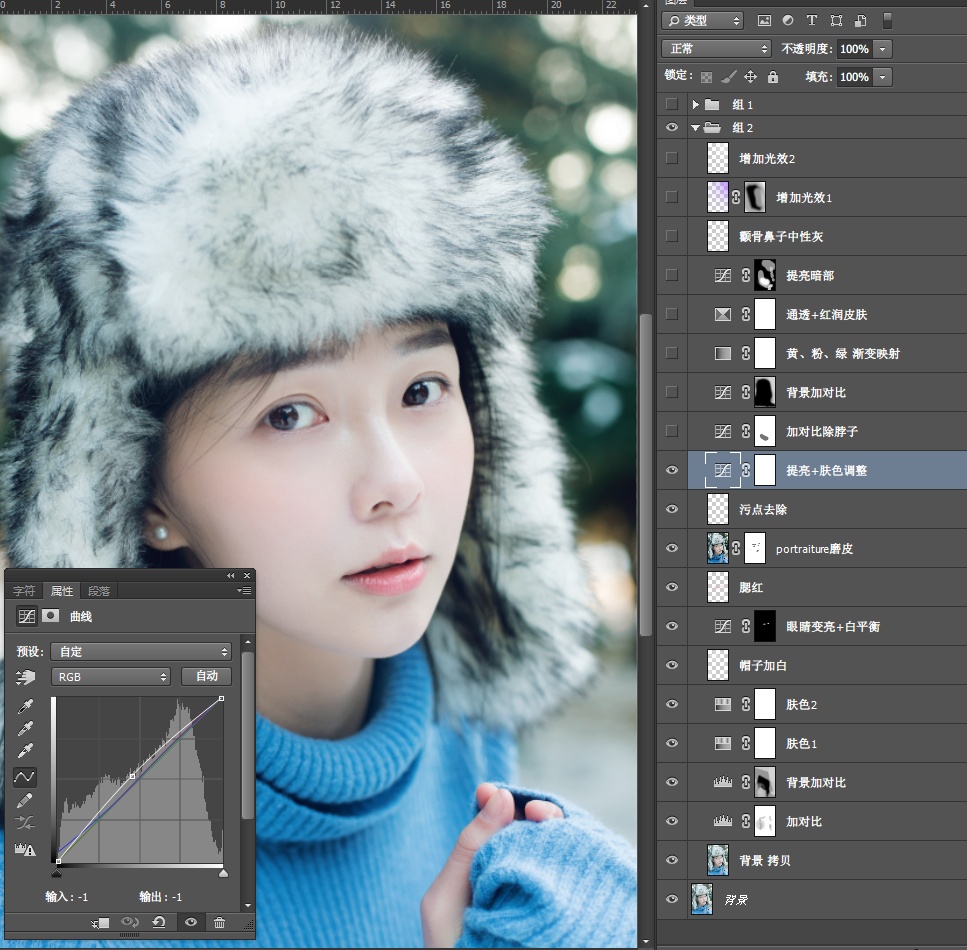Open the layer filter 类型 dropdown
The image size is (967, 950).
pyautogui.click(x=703, y=20)
